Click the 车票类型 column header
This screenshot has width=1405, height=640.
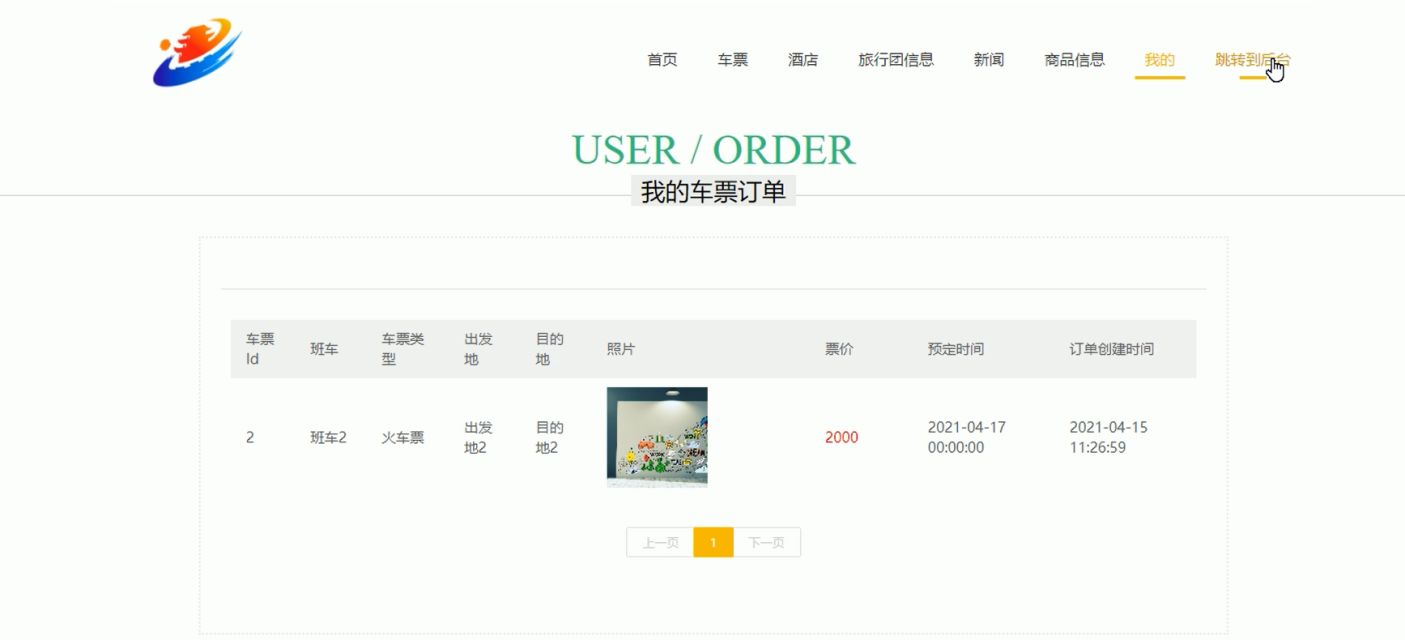[403, 349]
